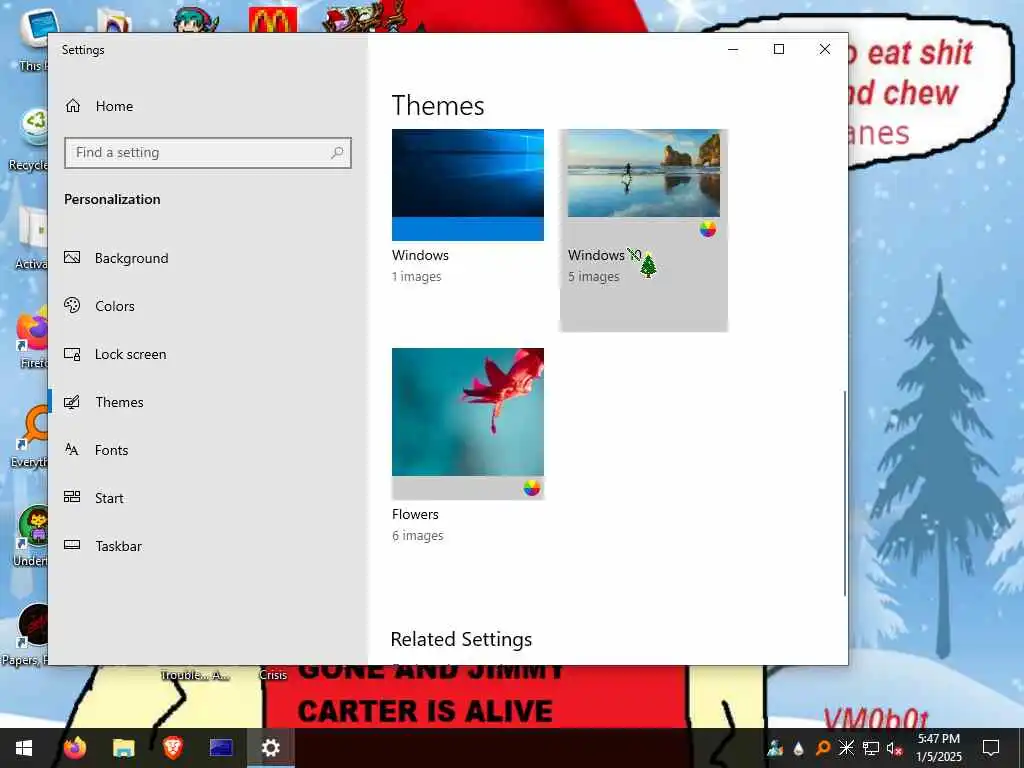Click the water drop tray icon
This screenshot has width=1024, height=768.
coord(798,748)
